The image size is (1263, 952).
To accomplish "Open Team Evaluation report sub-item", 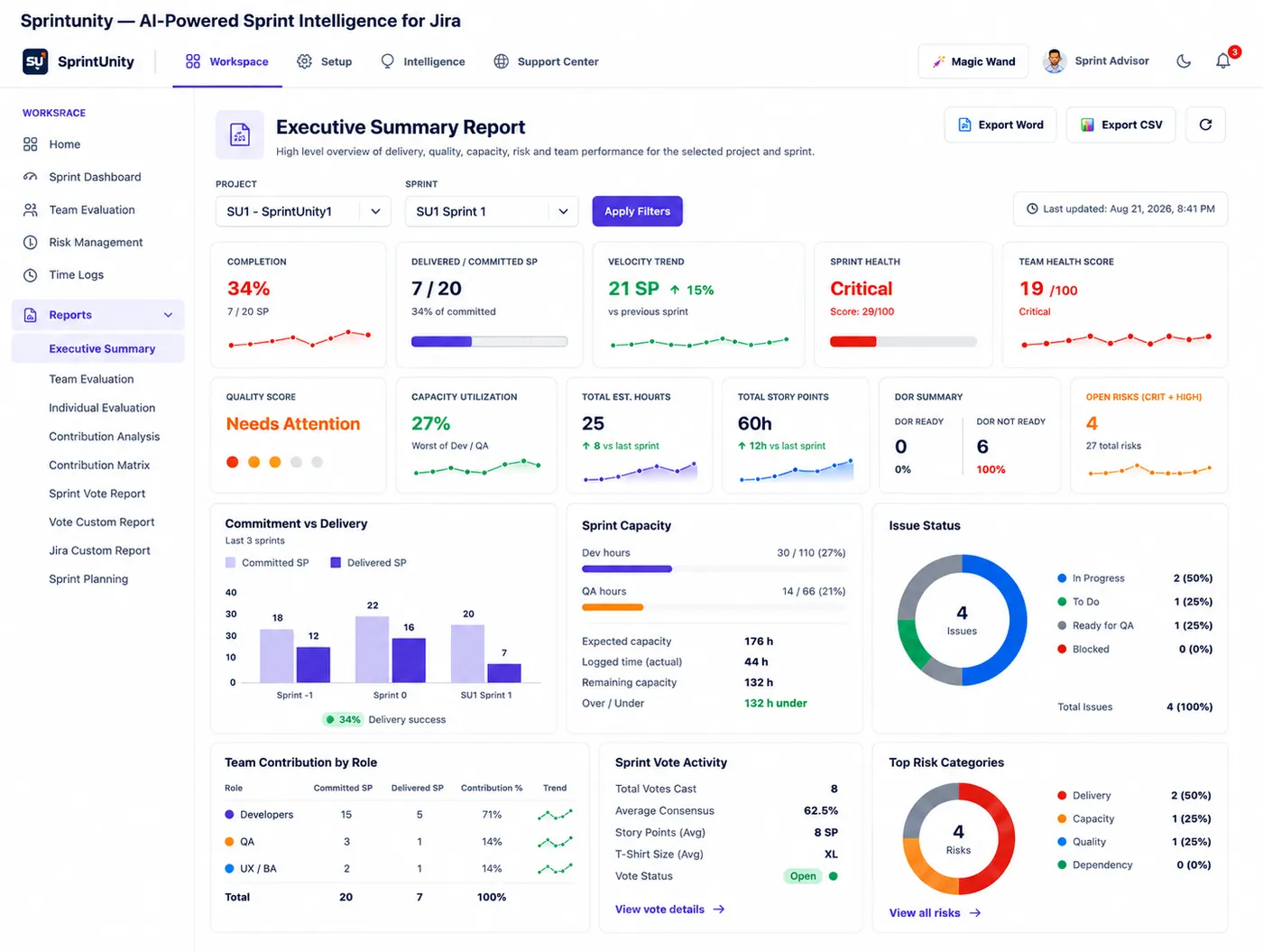I will tap(91, 379).
